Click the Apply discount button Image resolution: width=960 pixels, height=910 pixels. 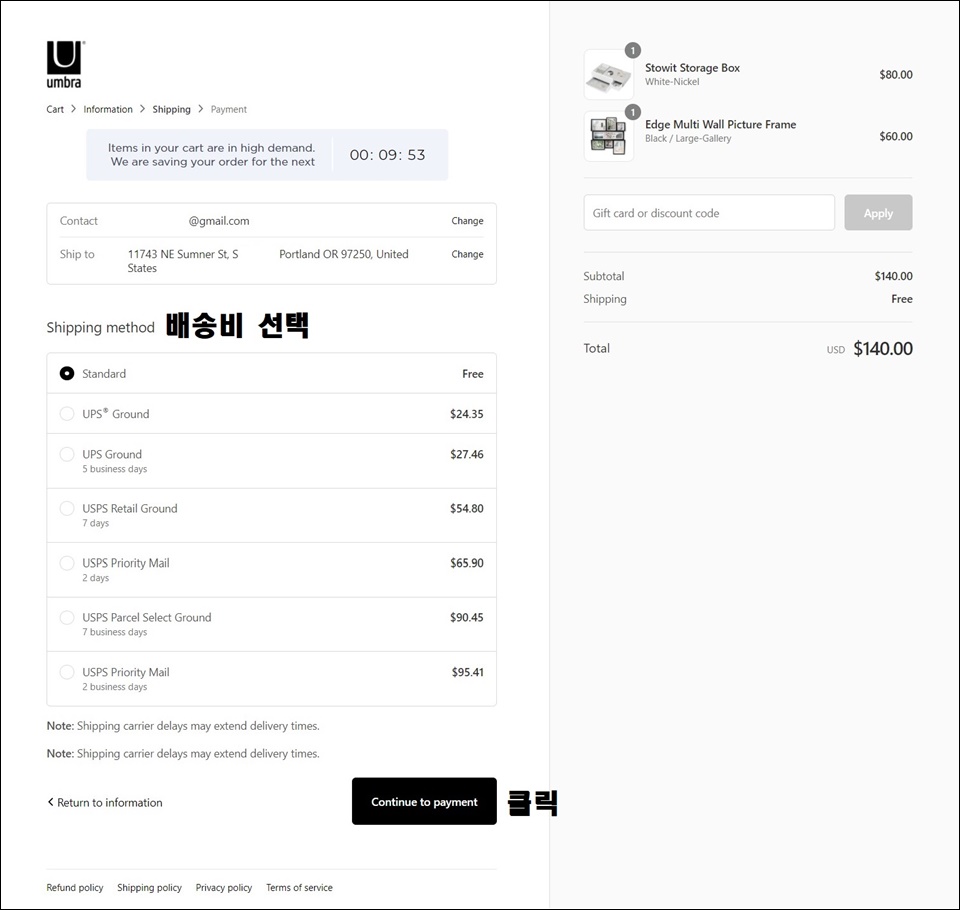(x=878, y=212)
